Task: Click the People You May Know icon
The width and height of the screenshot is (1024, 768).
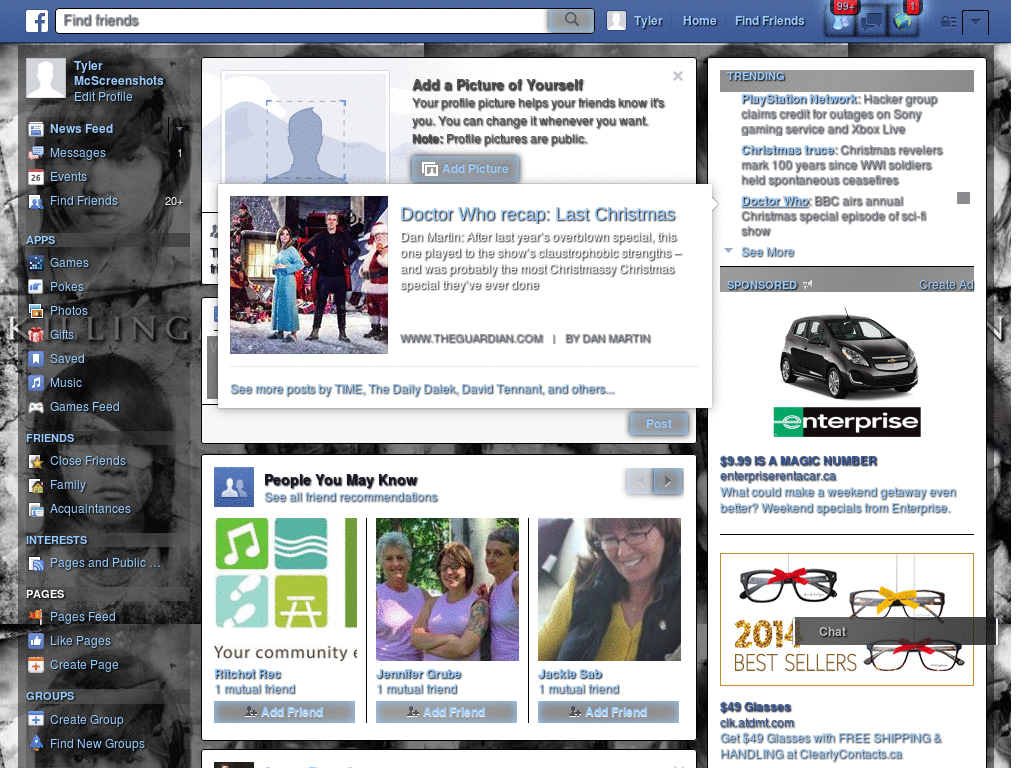Action: click(234, 487)
